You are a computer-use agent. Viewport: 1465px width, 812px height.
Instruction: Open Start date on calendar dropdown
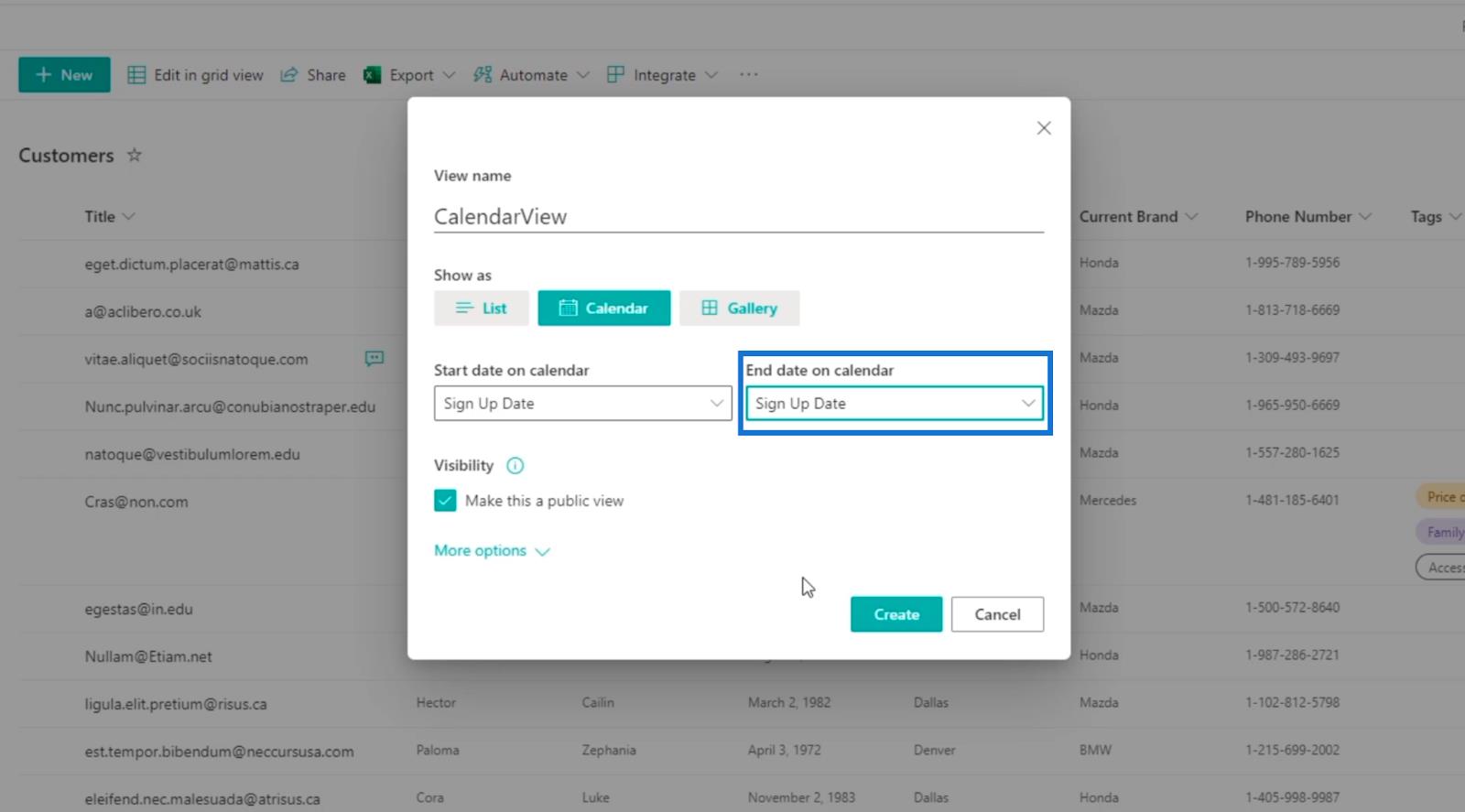click(x=583, y=404)
